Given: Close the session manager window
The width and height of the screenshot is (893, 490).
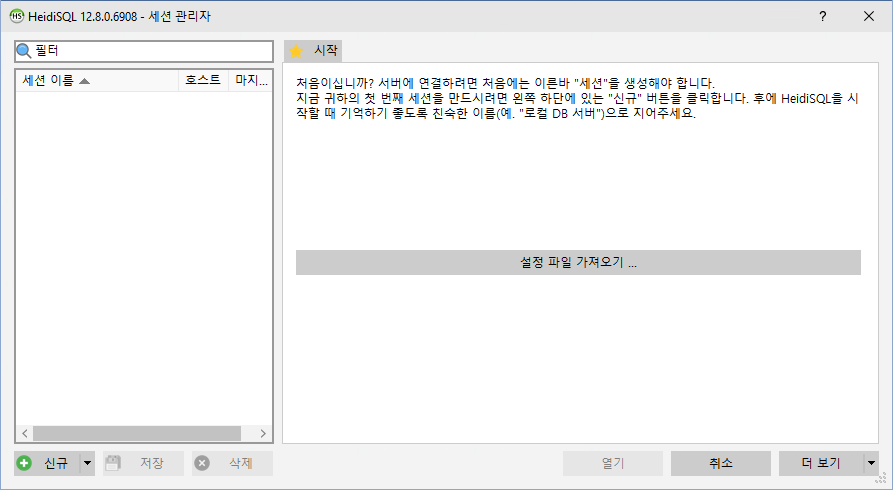Looking at the screenshot, I should click(x=869, y=16).
